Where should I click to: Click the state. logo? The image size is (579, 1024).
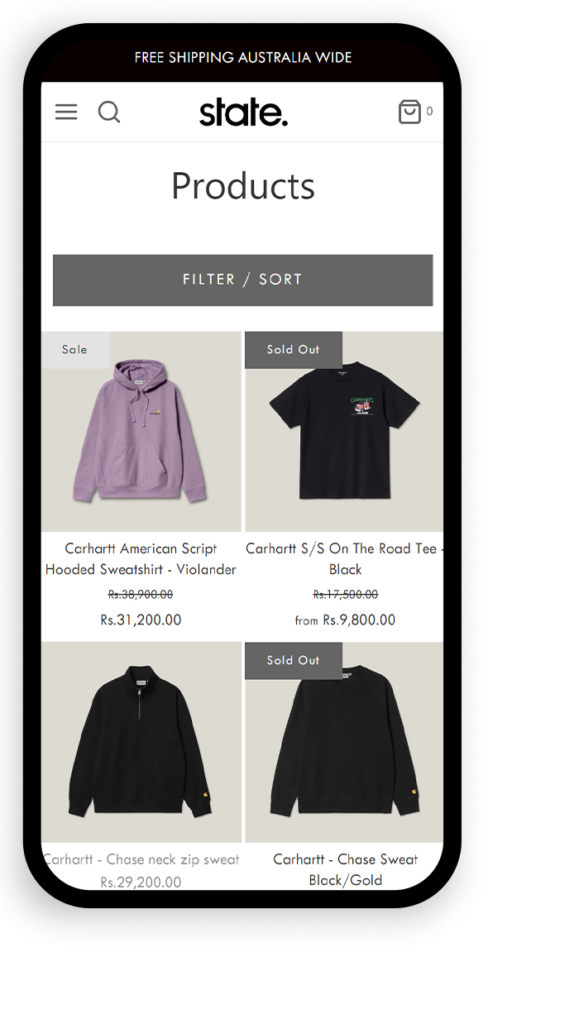tap(243, 112)
